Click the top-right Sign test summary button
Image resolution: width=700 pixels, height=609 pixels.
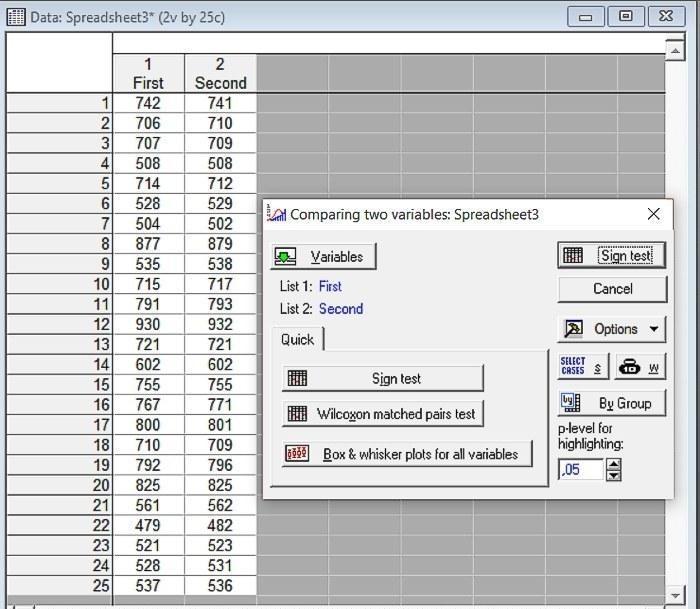point(611,255)
